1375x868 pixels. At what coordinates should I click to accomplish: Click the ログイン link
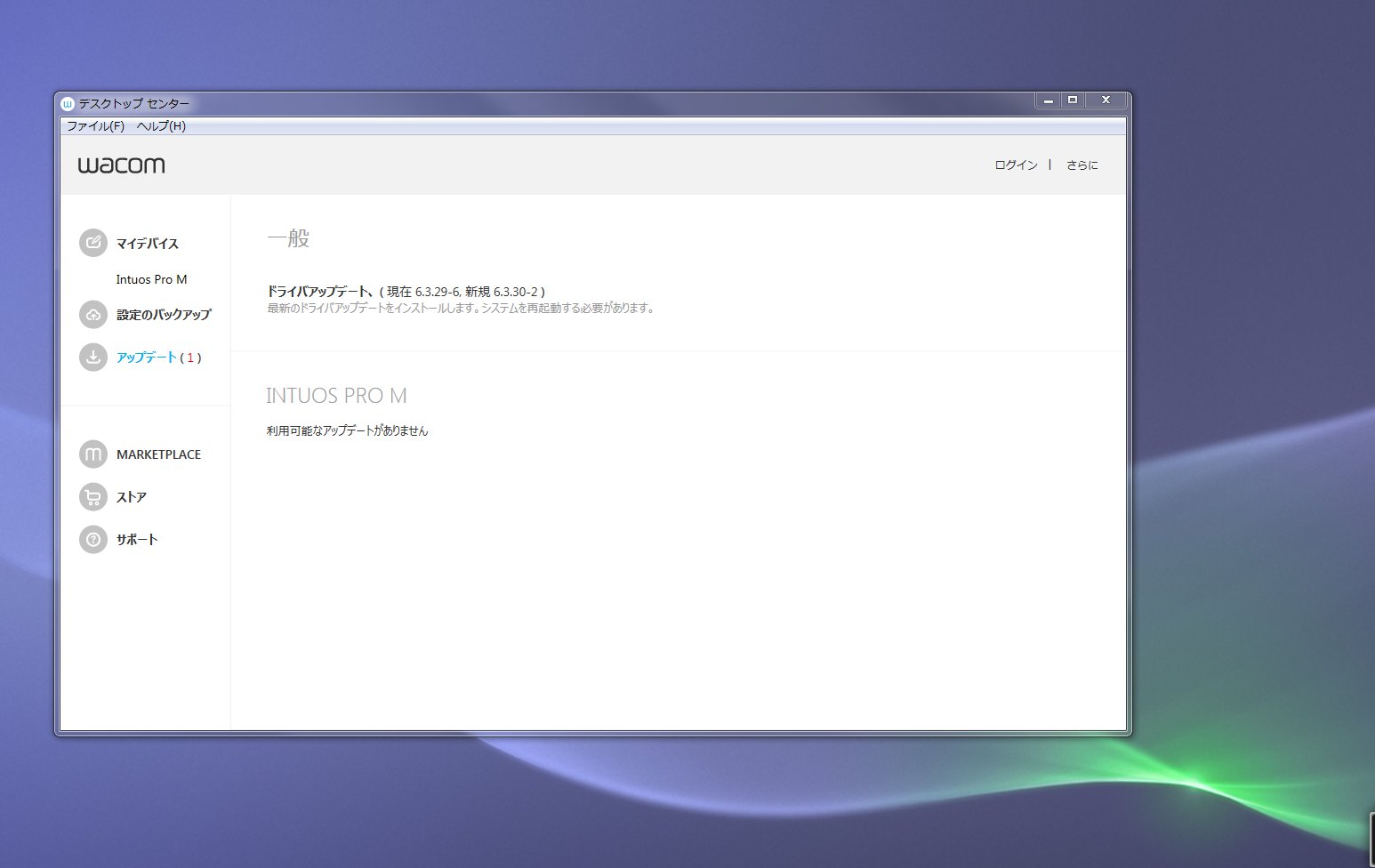click(1016, 165)
